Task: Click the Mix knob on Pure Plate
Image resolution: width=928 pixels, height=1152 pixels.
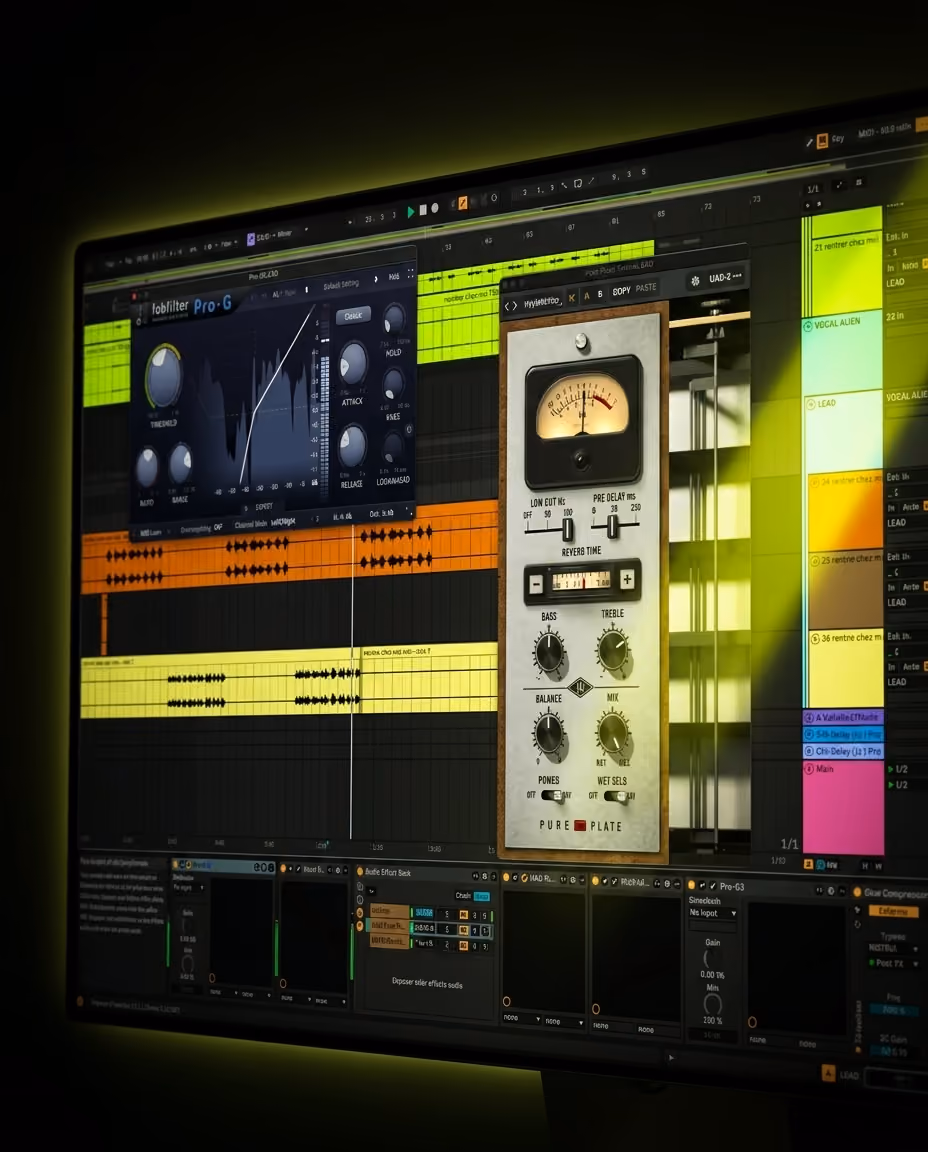Action: click(613, 732)
